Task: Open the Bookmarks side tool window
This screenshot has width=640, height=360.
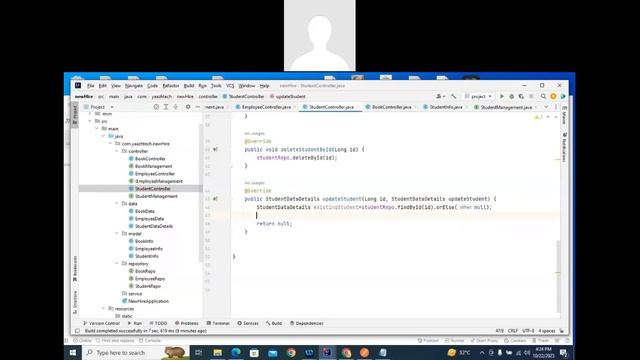Action: [75, 269]
